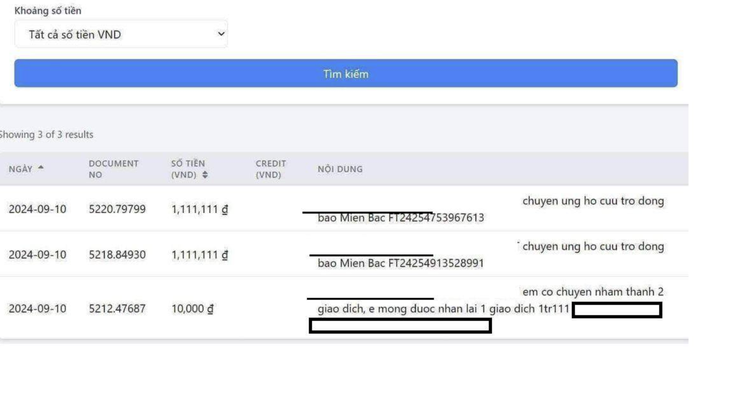Click the date 2024-09-10 in row 5212.47687

coord(37,309)
